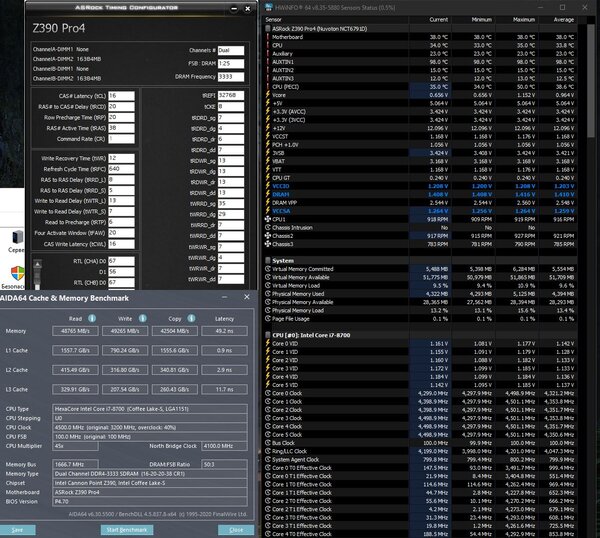Click the Close button in AIDA64 benchmark
The height and width of the screenshot is (538, 600).
(x=236, y=530)
